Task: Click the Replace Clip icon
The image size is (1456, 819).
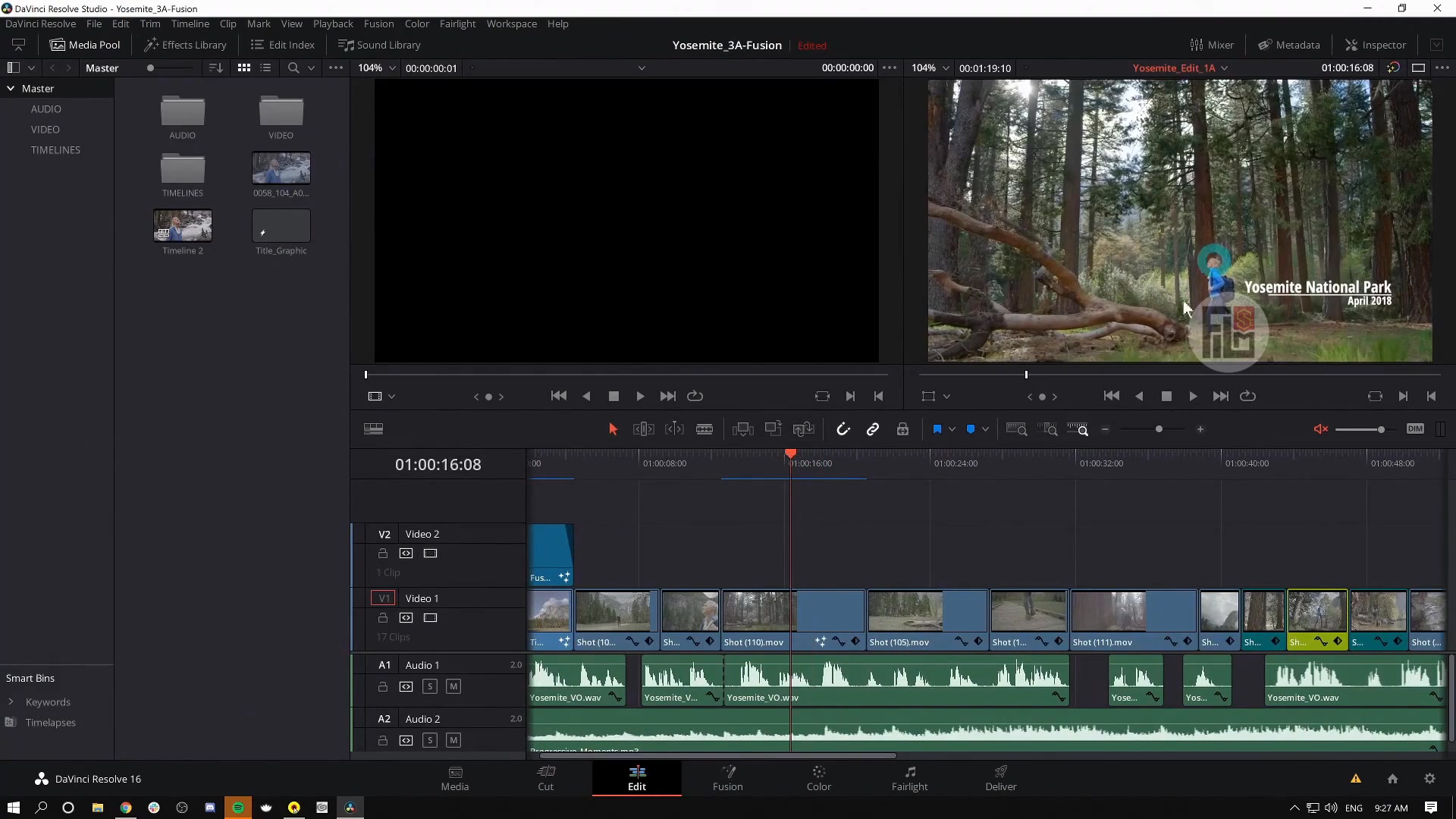Action: point(803,429)
